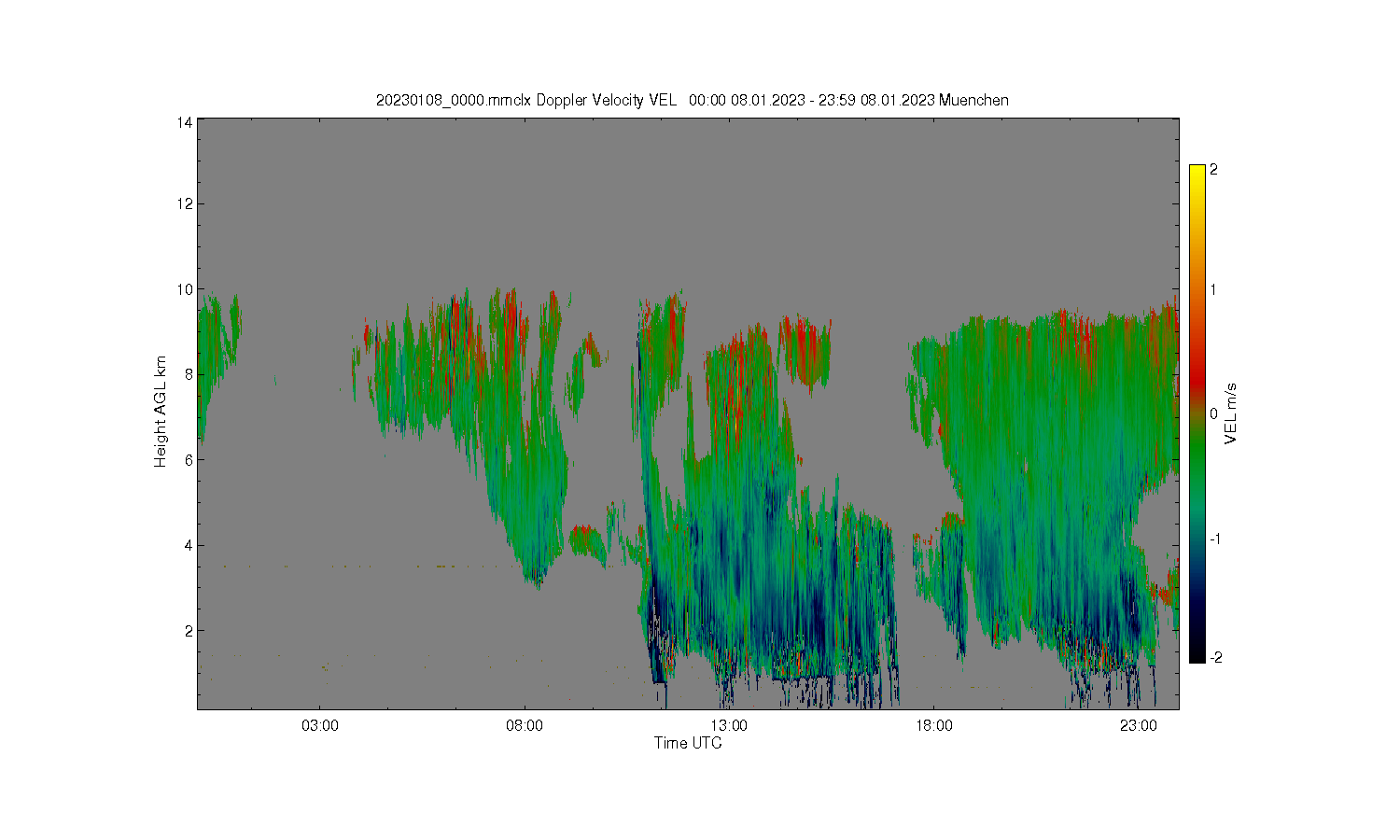Click the 23:00 time tick label

1139,725
